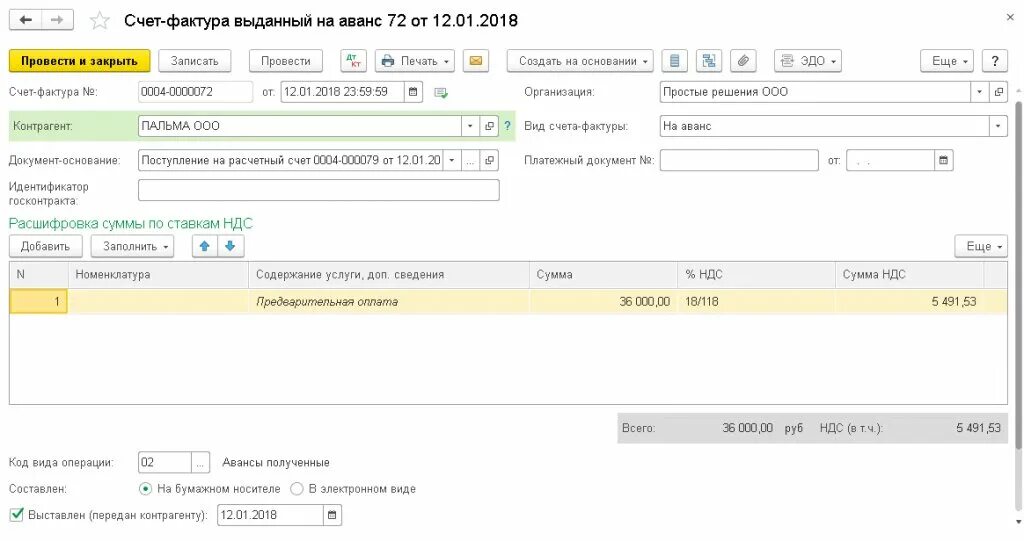Viewport: 1024px width, 541px height.
Task: Click green question mark next to Контрагент
Action: click(507, 126)
